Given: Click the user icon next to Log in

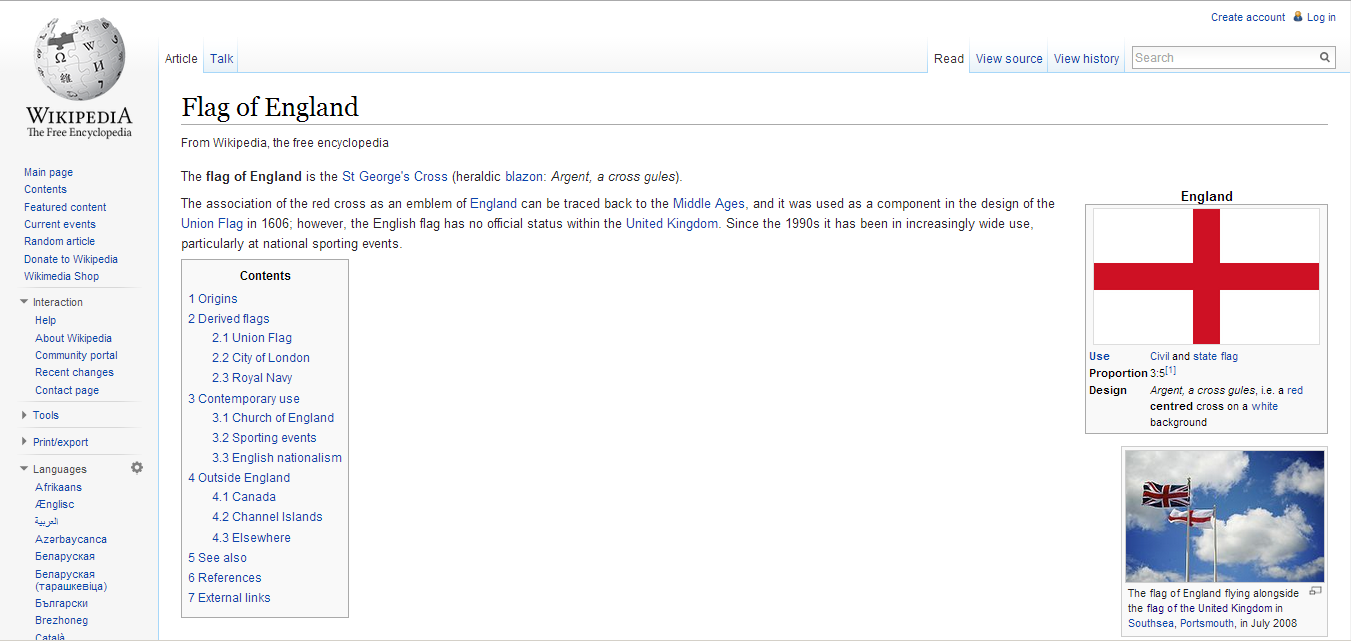Looking at the screenshot, I should pyautogui.click(x=1298, y=17).
